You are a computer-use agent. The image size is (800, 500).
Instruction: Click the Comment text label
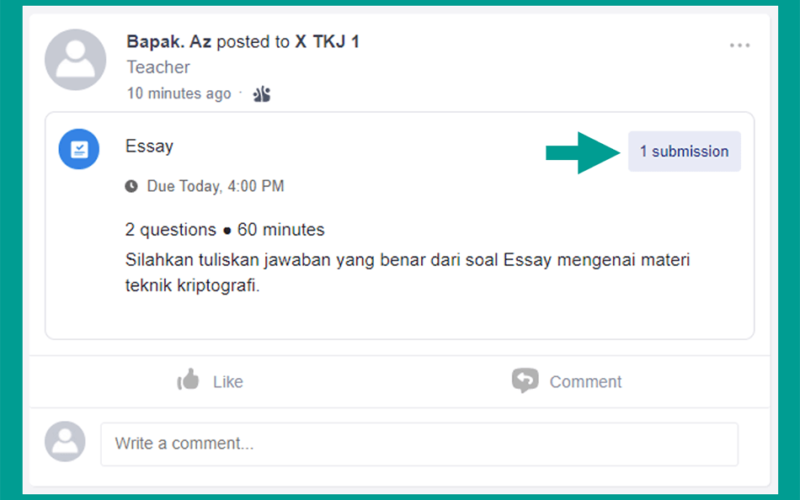(x=585, y=382)
